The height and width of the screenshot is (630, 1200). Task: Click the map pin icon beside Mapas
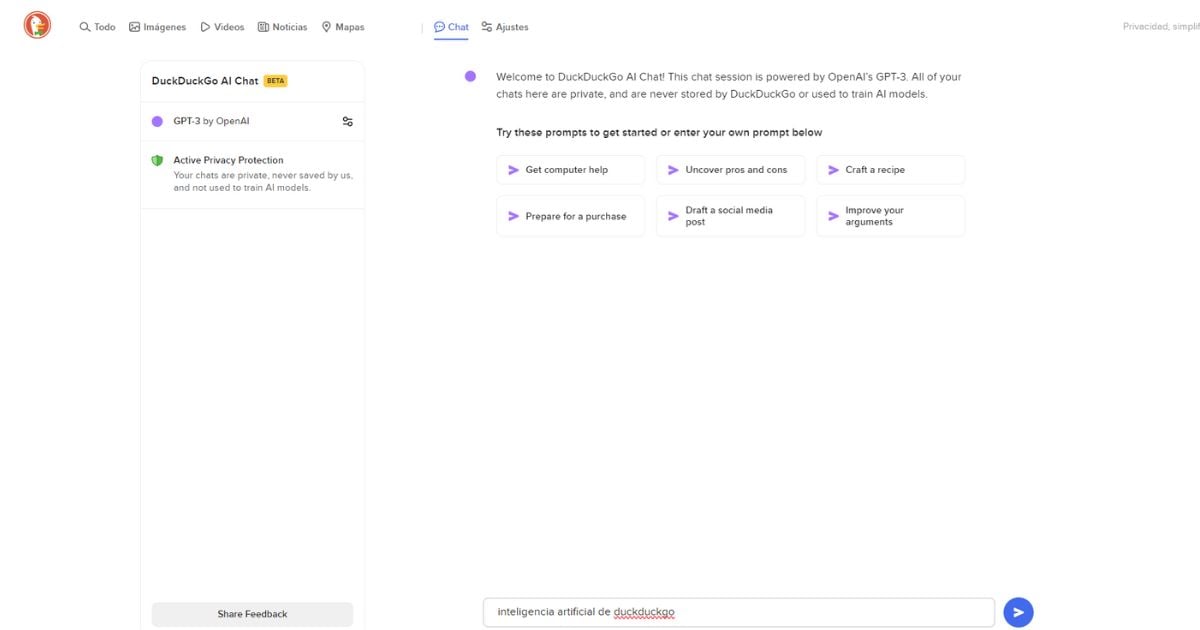pyautogui.click(x=326, y=27)
